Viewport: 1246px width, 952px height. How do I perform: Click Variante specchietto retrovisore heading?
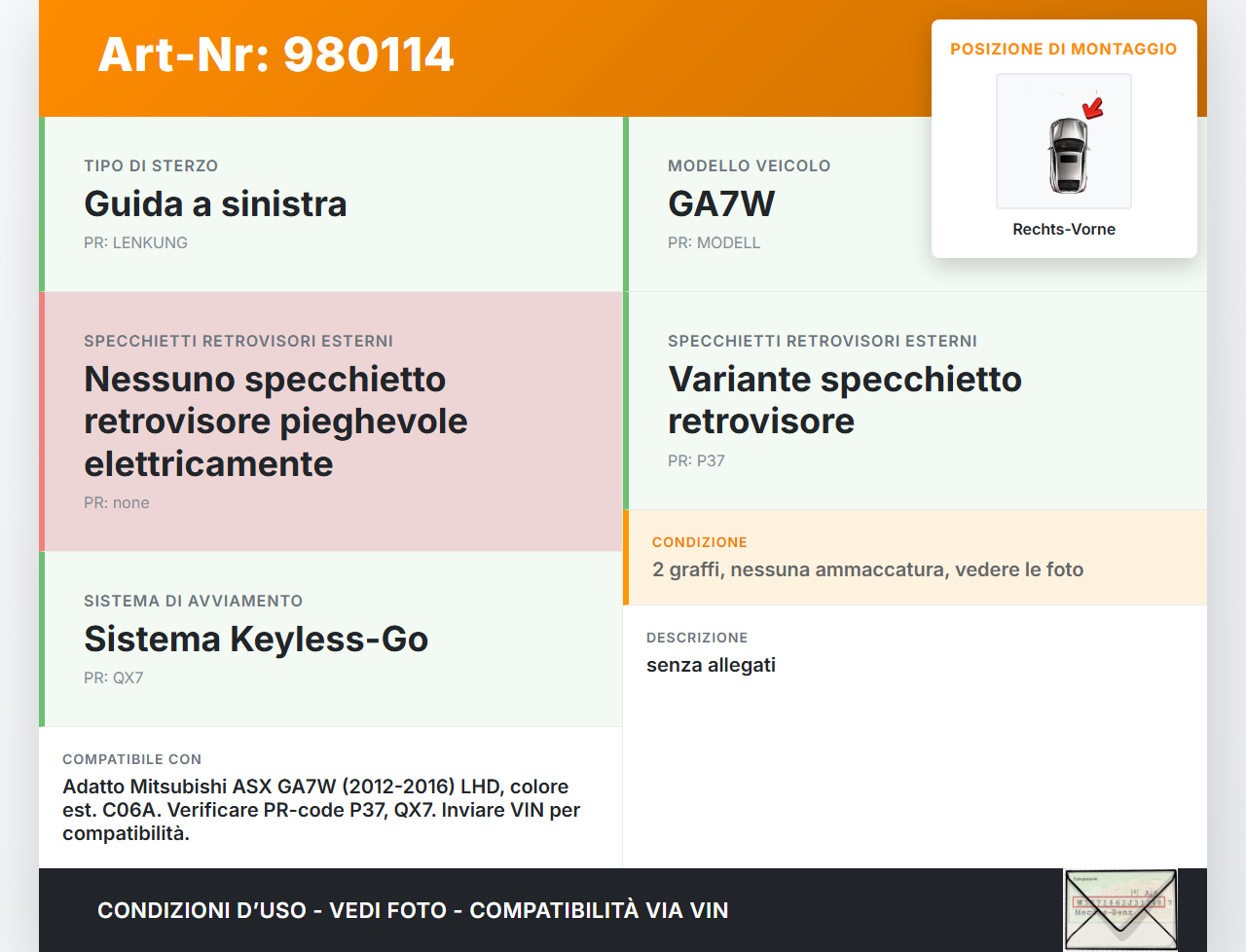click(x=844, y=400)
